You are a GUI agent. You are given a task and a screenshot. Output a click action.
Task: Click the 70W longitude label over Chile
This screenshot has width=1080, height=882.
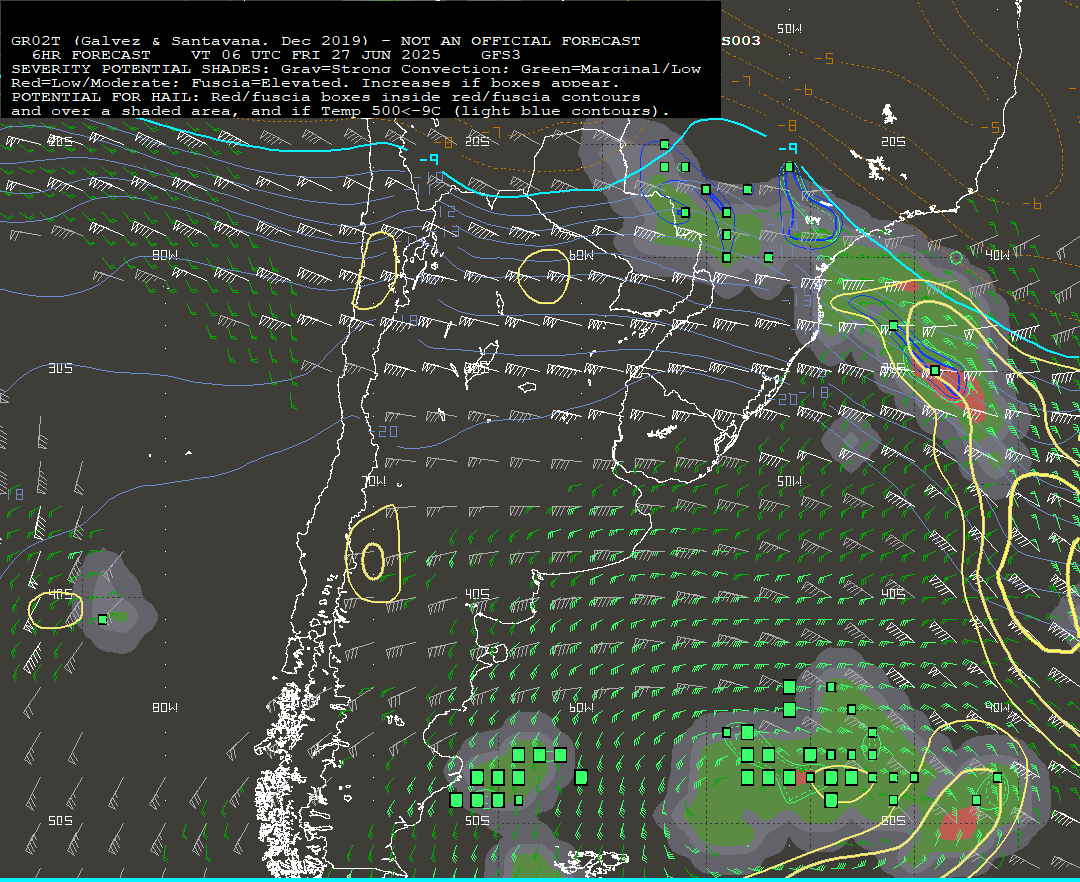(x=374, y=481)
